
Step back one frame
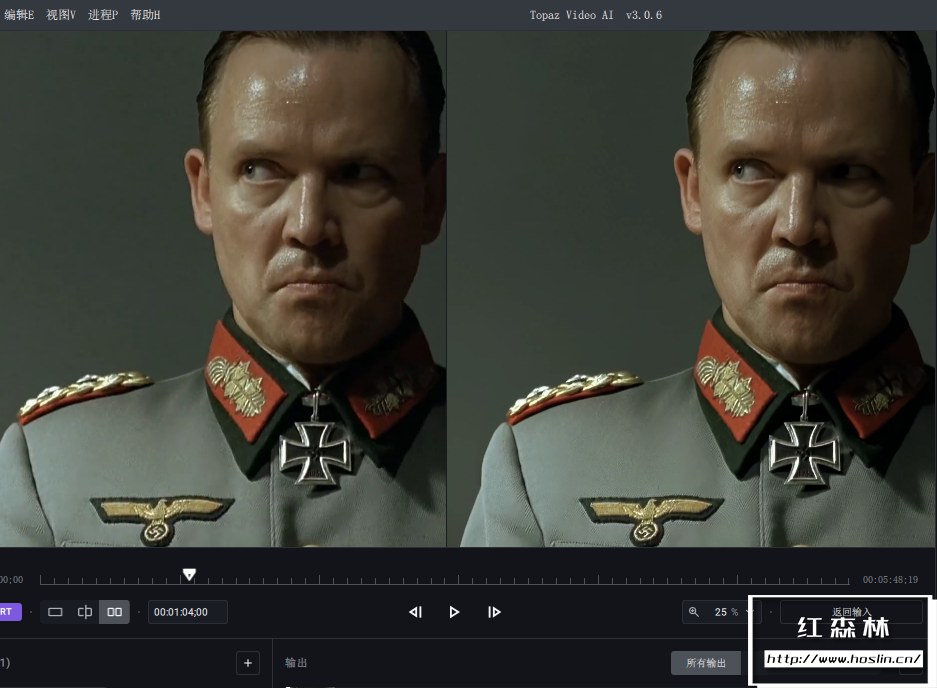(415, 612)
